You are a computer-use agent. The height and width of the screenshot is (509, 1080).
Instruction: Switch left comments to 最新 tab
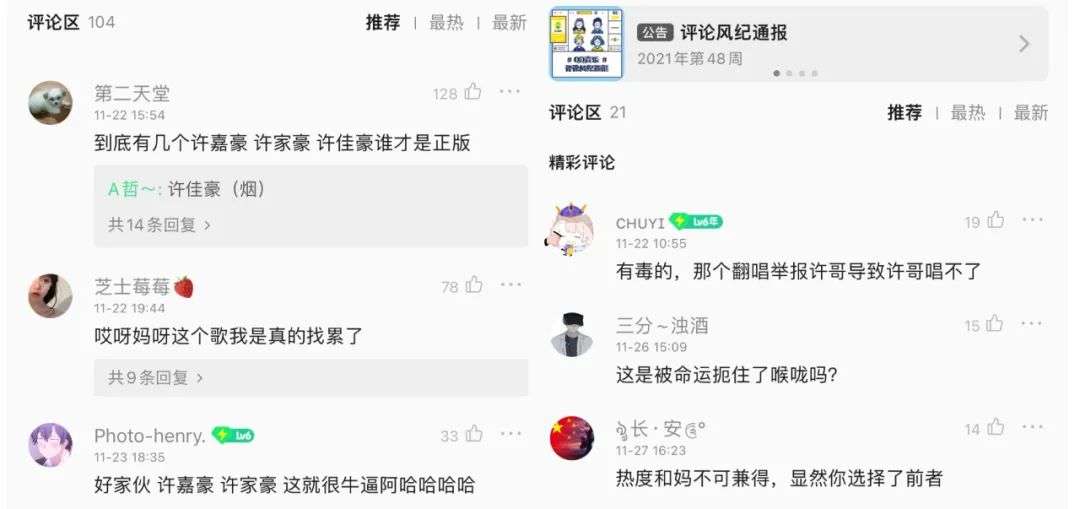click(509, 23)
